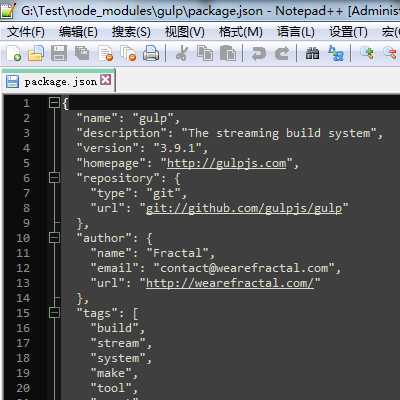The width and height of the screenshot is (400, 400).
Task: Undo the last edit
Action: pos(258,53)
